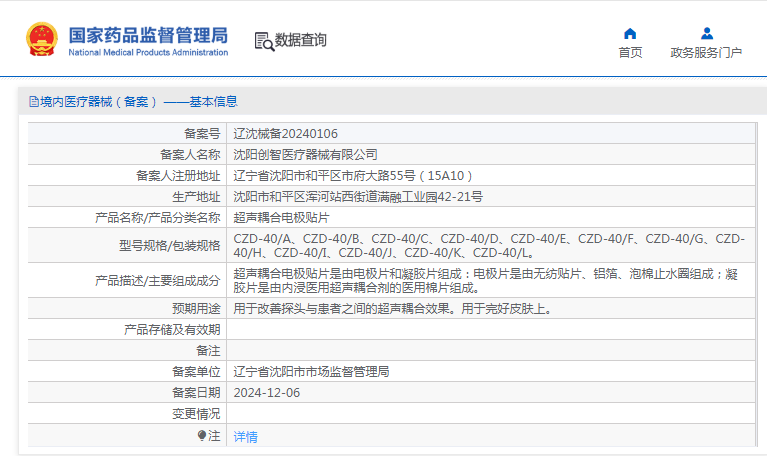Open 政务服务门户 link

pyautogui.click(x=706, y=52)
